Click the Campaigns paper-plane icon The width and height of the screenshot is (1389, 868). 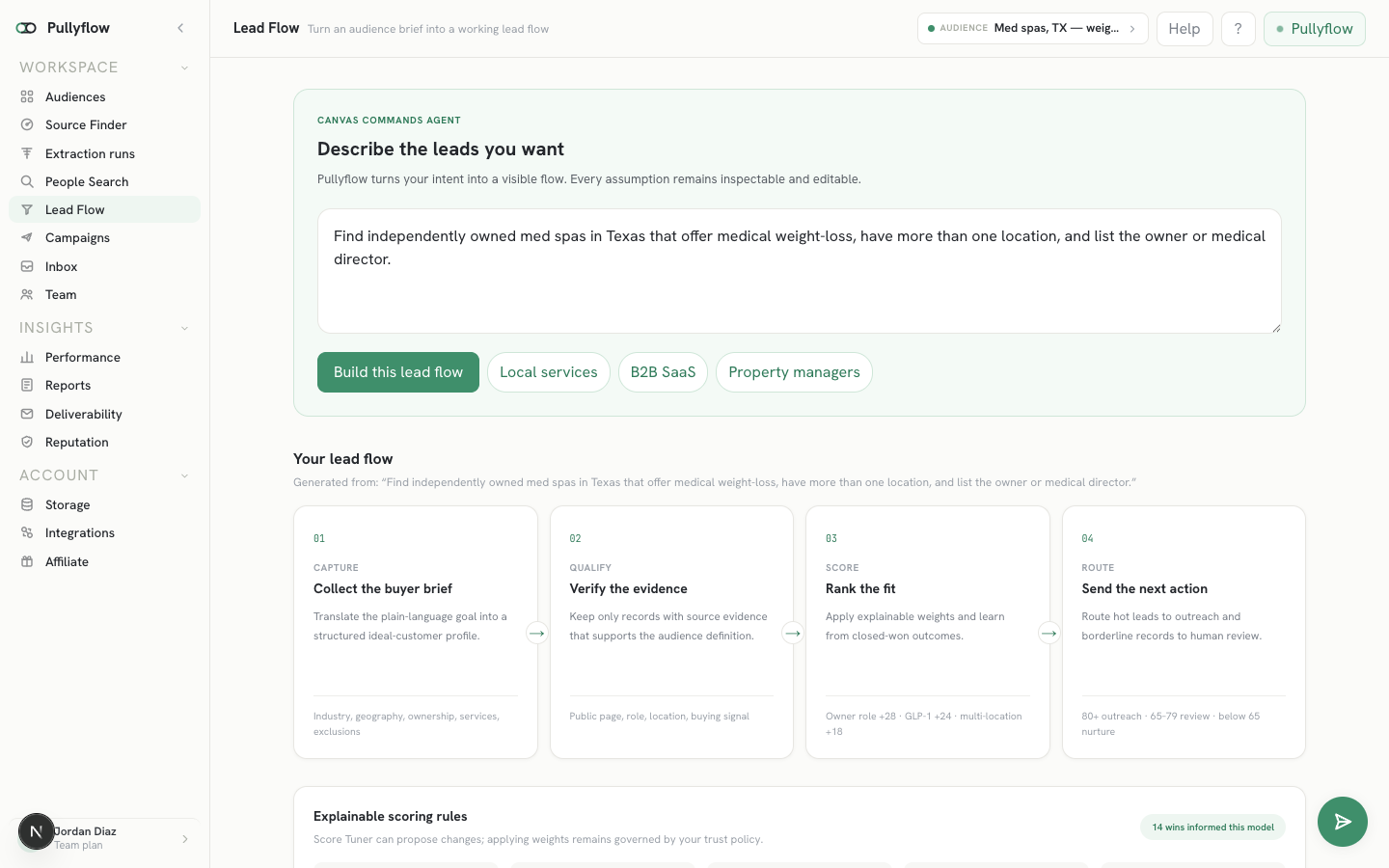click(x=27, y=237)
